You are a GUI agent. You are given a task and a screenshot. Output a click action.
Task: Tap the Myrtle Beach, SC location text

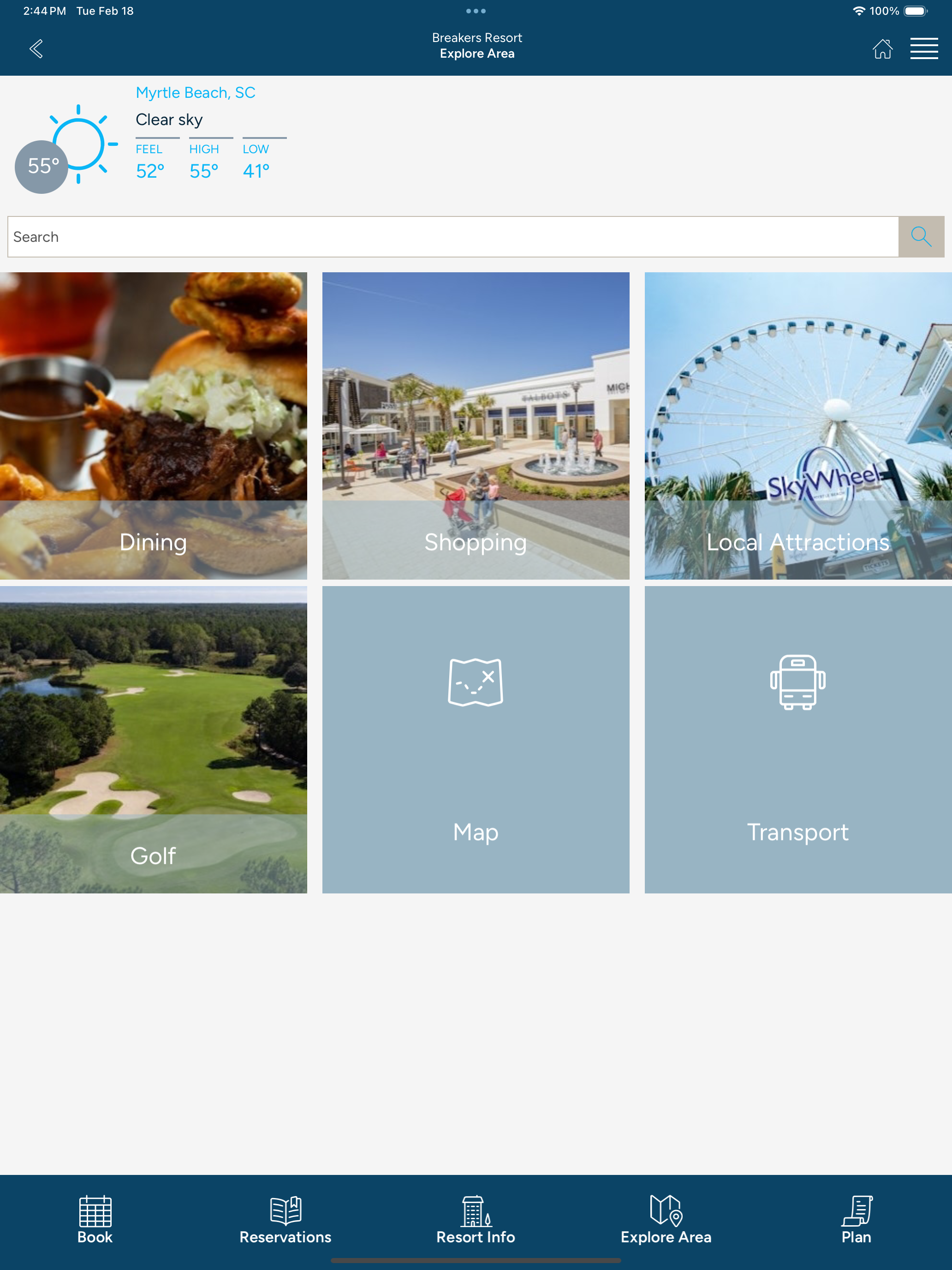point(195,92)
